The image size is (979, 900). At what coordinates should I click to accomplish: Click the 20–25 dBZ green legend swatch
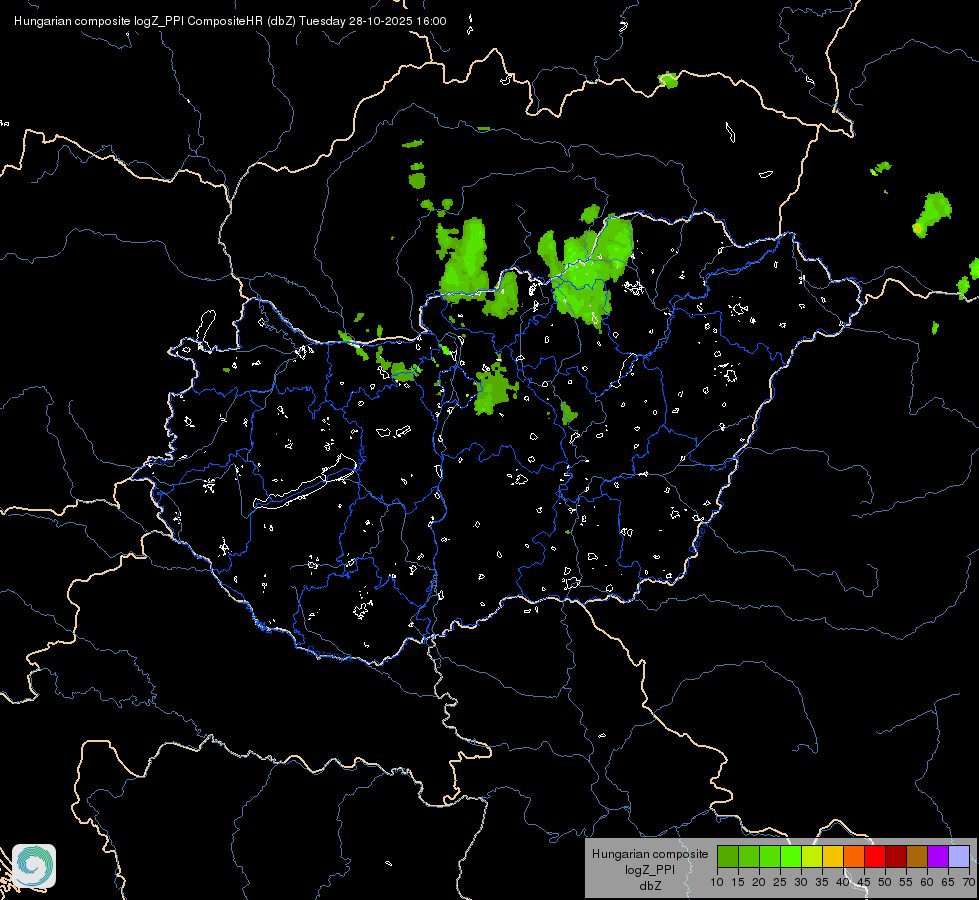770,857
